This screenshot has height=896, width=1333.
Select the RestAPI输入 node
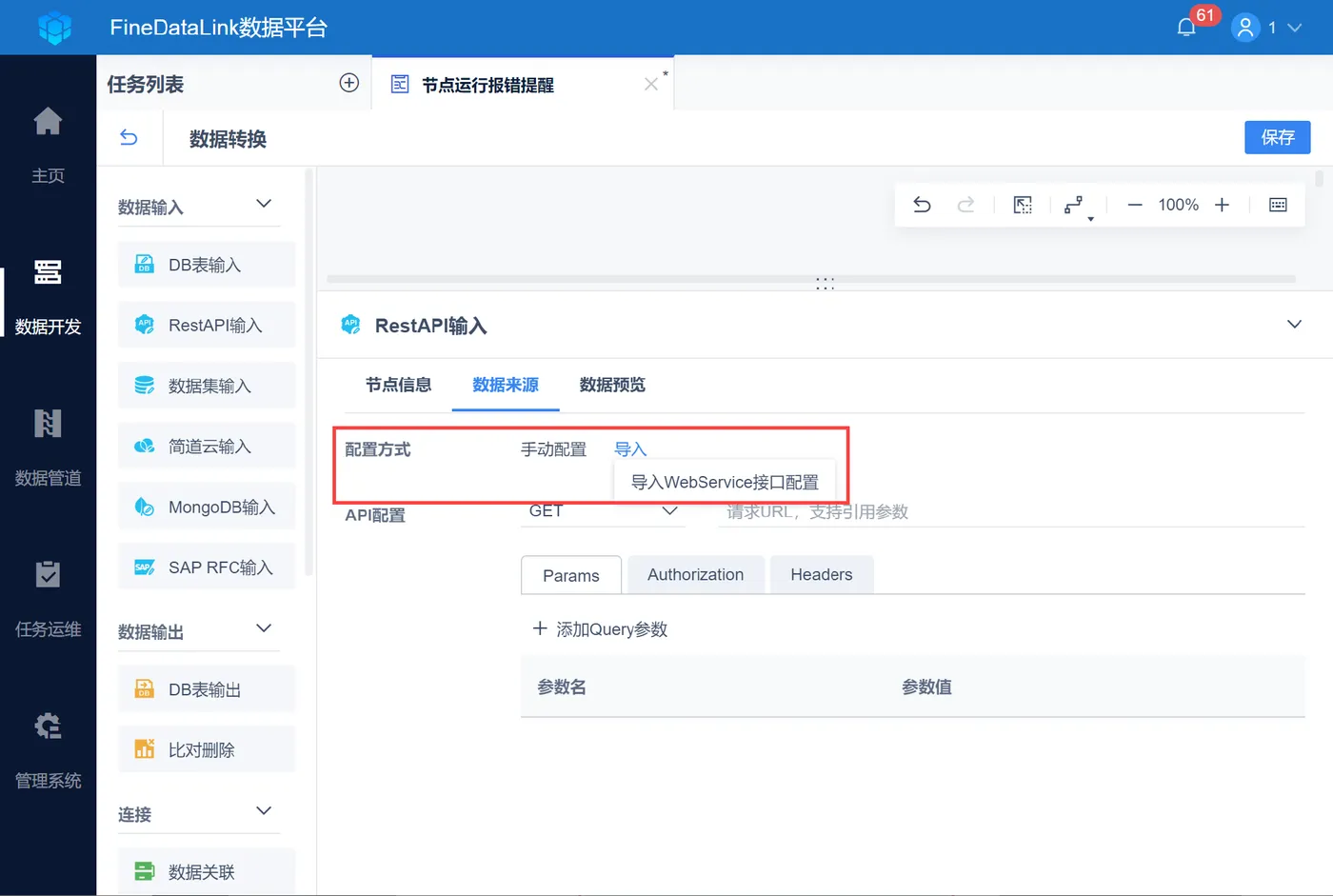tap(207, 325)
